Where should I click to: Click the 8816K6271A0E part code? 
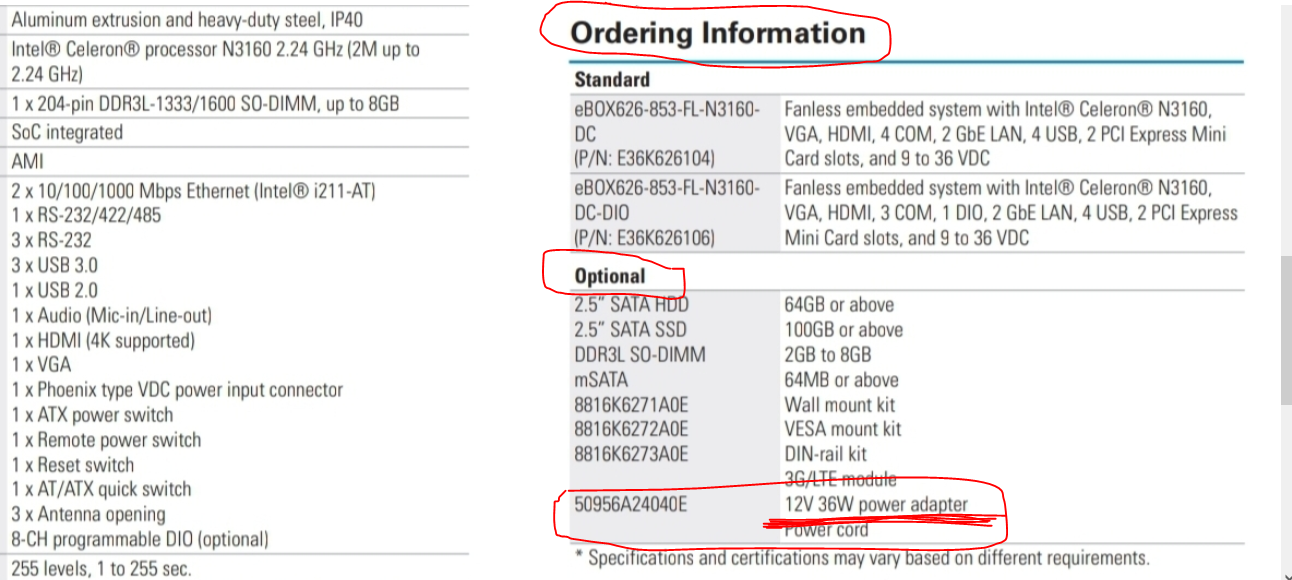(632, 405)
